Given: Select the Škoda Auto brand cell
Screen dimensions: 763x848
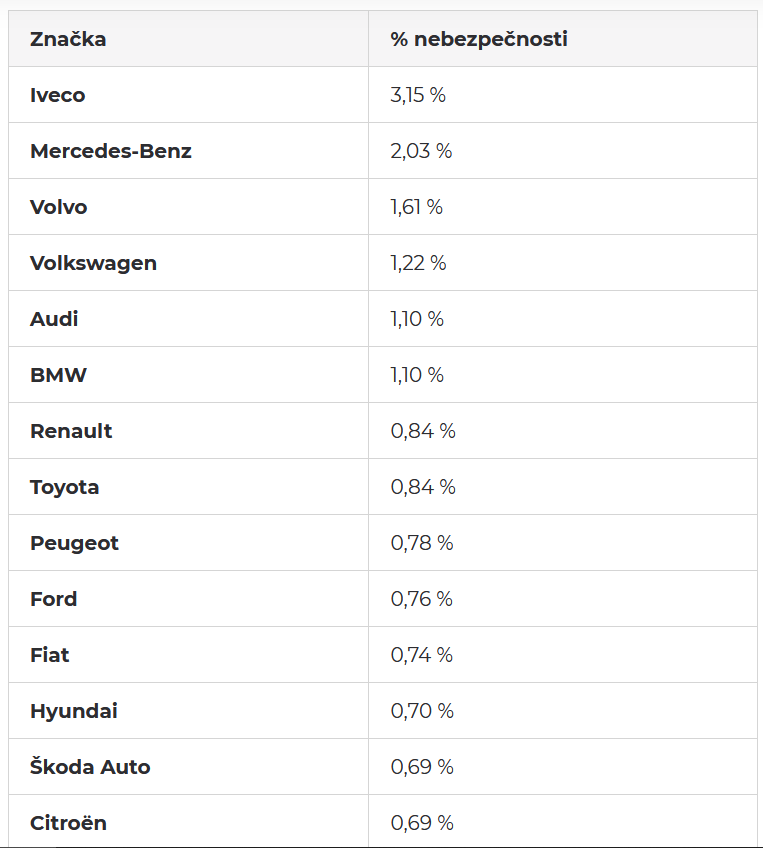Looking at the screenshot, I should [90, 767].
